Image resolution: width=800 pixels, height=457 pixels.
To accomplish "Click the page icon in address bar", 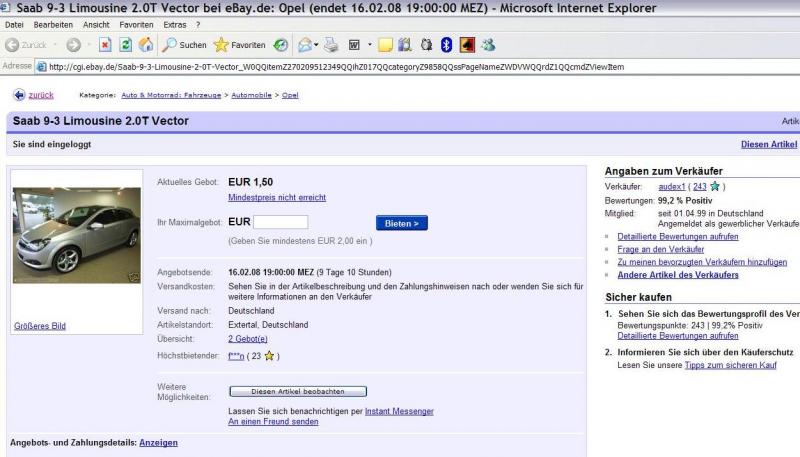I will coord(42,67).
